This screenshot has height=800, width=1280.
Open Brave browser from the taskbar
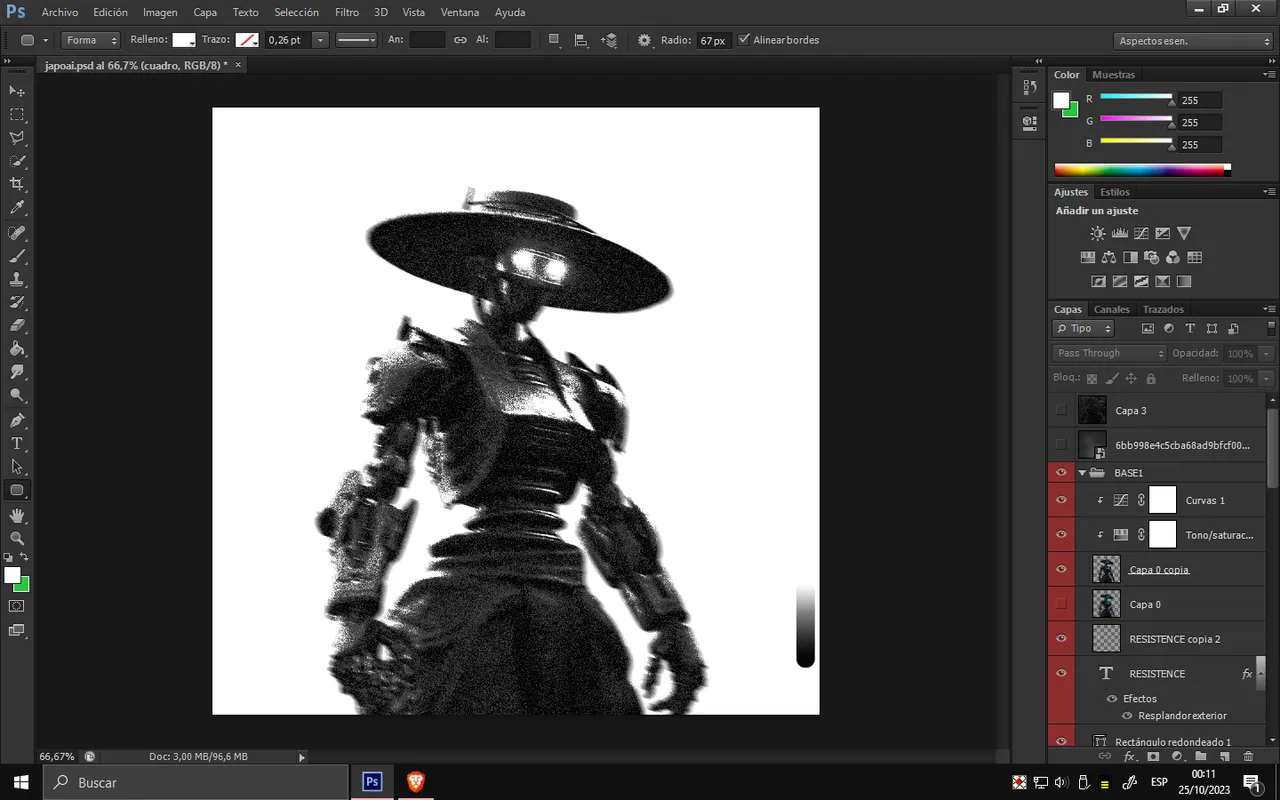click(x=415, y=782)
